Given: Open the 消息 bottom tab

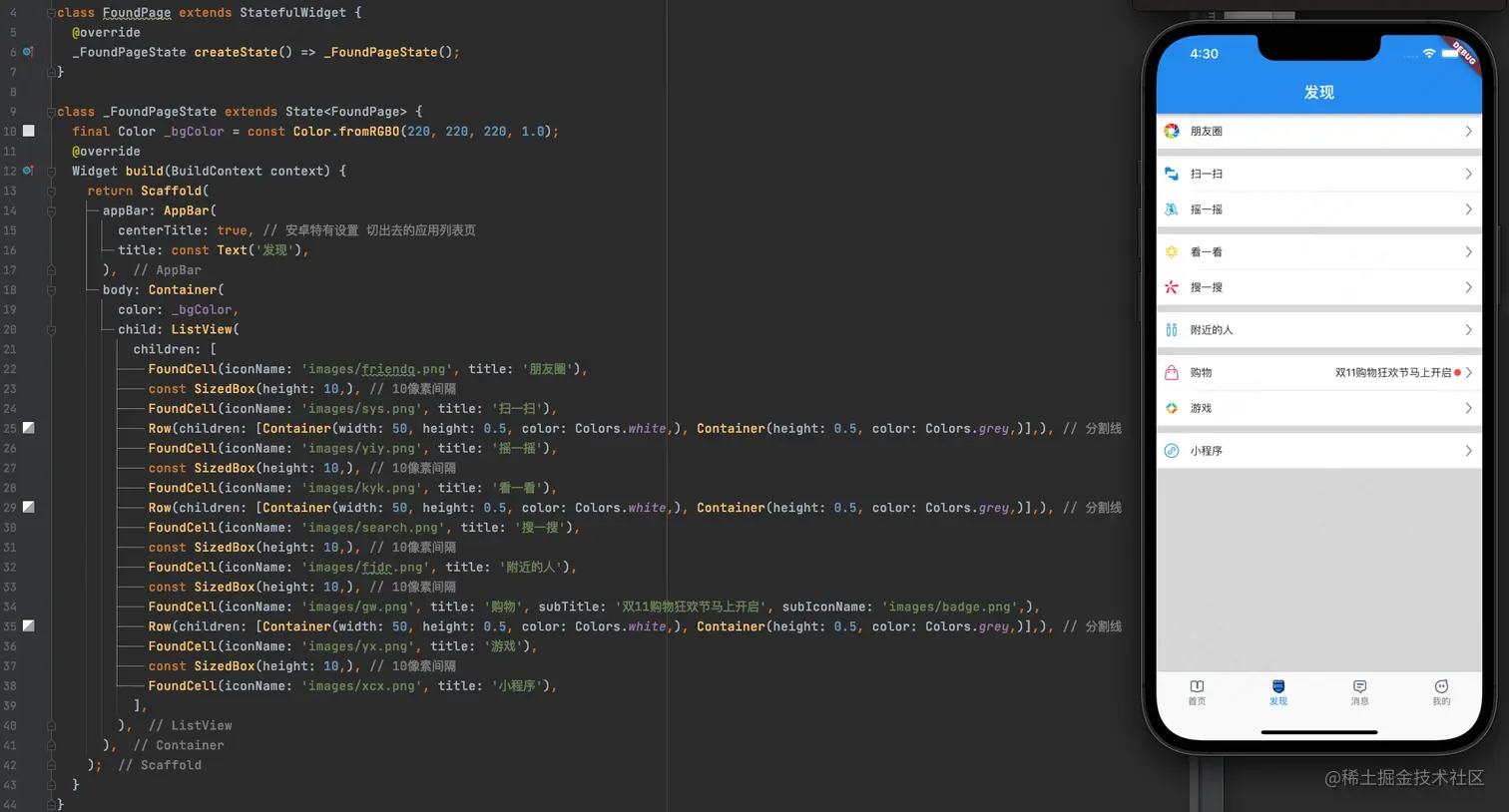Looking at the screenshot, I should (x=1359, y=692).
